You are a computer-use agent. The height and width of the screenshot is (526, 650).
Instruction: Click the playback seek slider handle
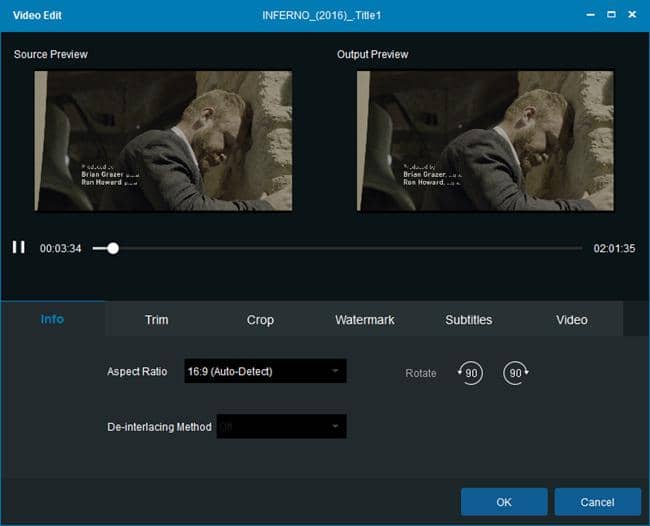point(113,248)
